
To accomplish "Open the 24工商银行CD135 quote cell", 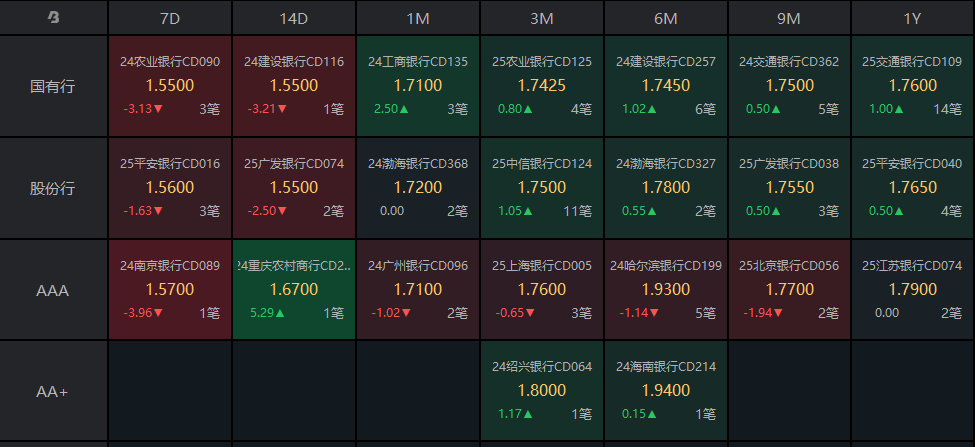I will click(x=418, y=86).
